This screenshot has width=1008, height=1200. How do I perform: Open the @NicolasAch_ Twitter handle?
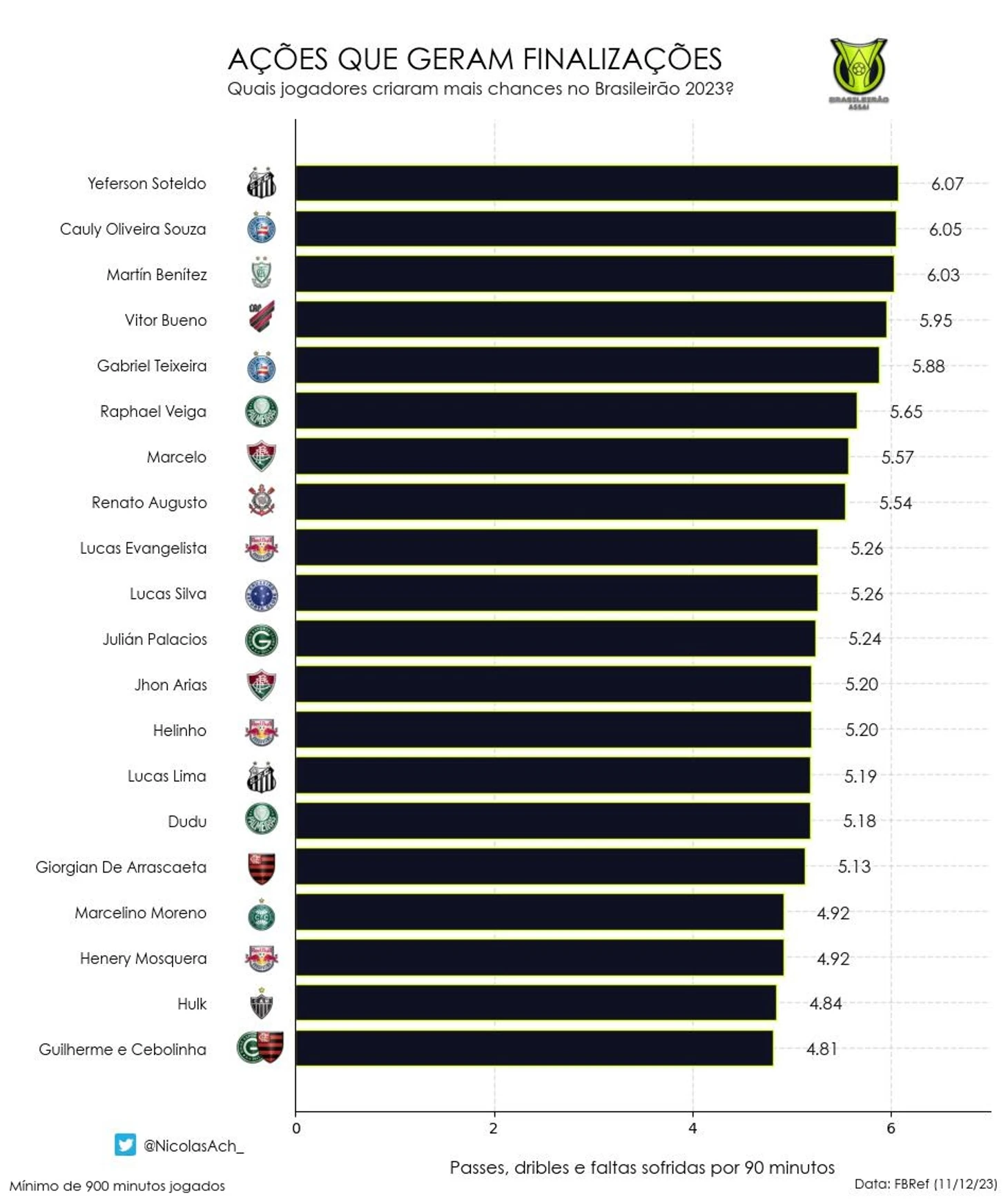tap(193, 1145)
